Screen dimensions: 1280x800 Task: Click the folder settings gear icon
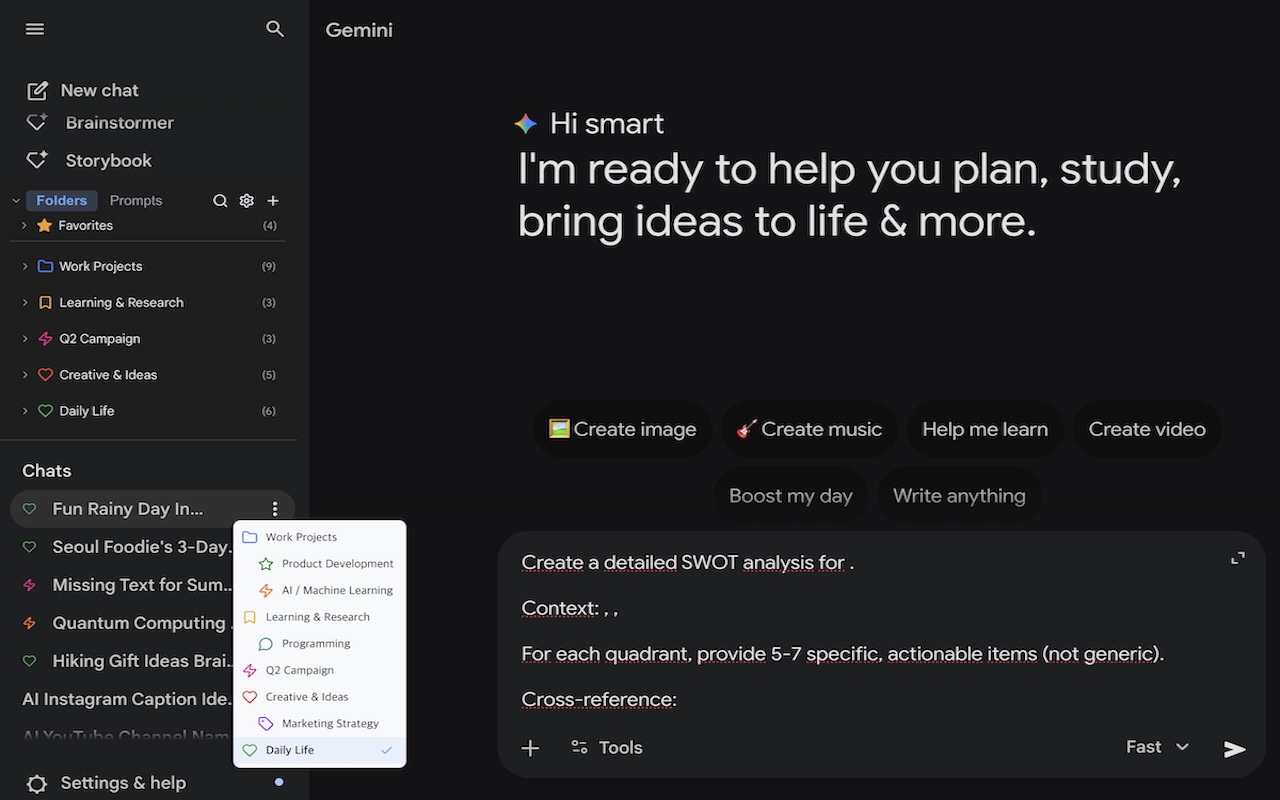(x=247, y=201)
